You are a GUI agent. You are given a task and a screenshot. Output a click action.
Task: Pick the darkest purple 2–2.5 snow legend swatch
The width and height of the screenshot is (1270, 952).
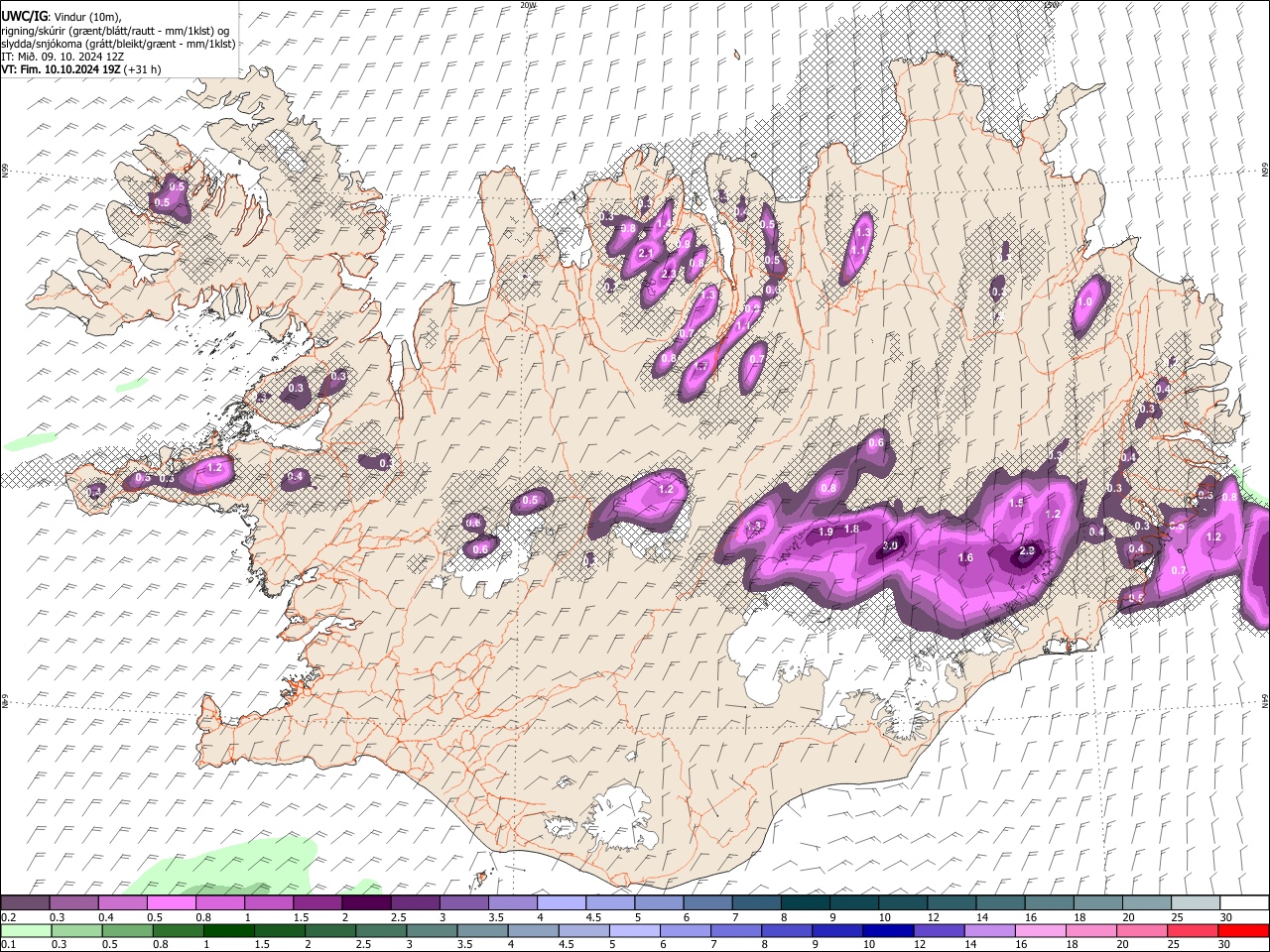point(365,902)
